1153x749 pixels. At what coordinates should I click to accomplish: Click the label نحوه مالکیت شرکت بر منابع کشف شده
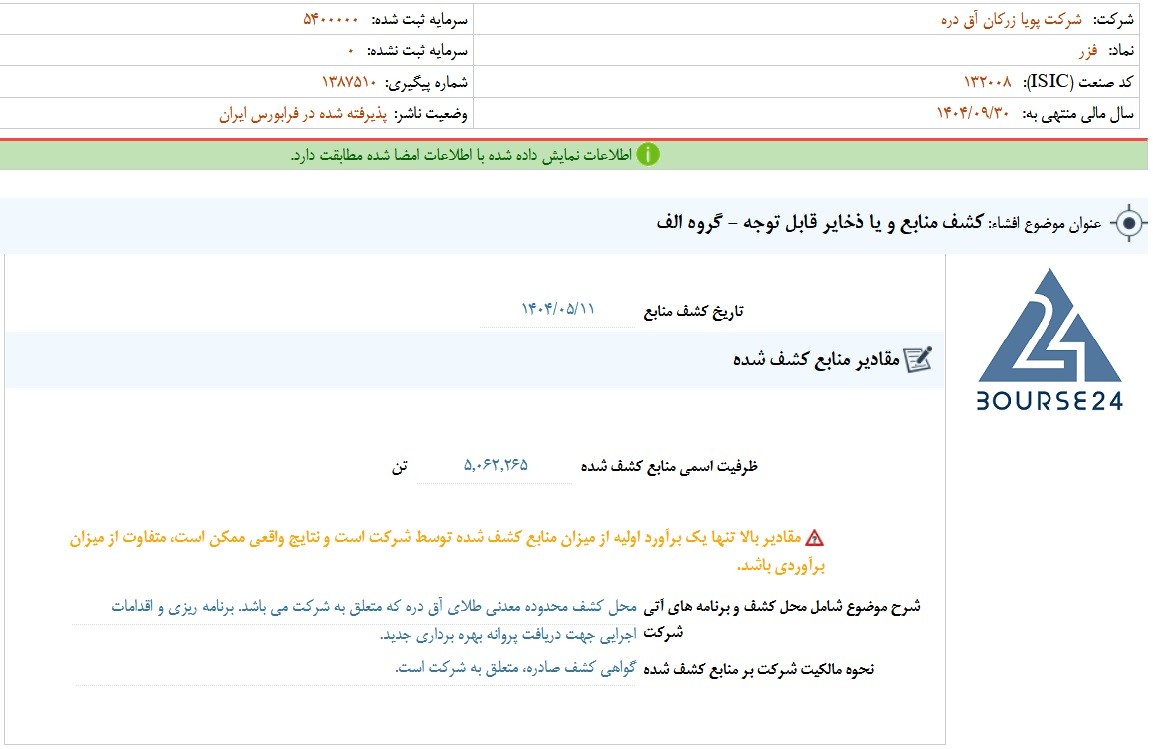pyautogui.click(x=759, y=670)
